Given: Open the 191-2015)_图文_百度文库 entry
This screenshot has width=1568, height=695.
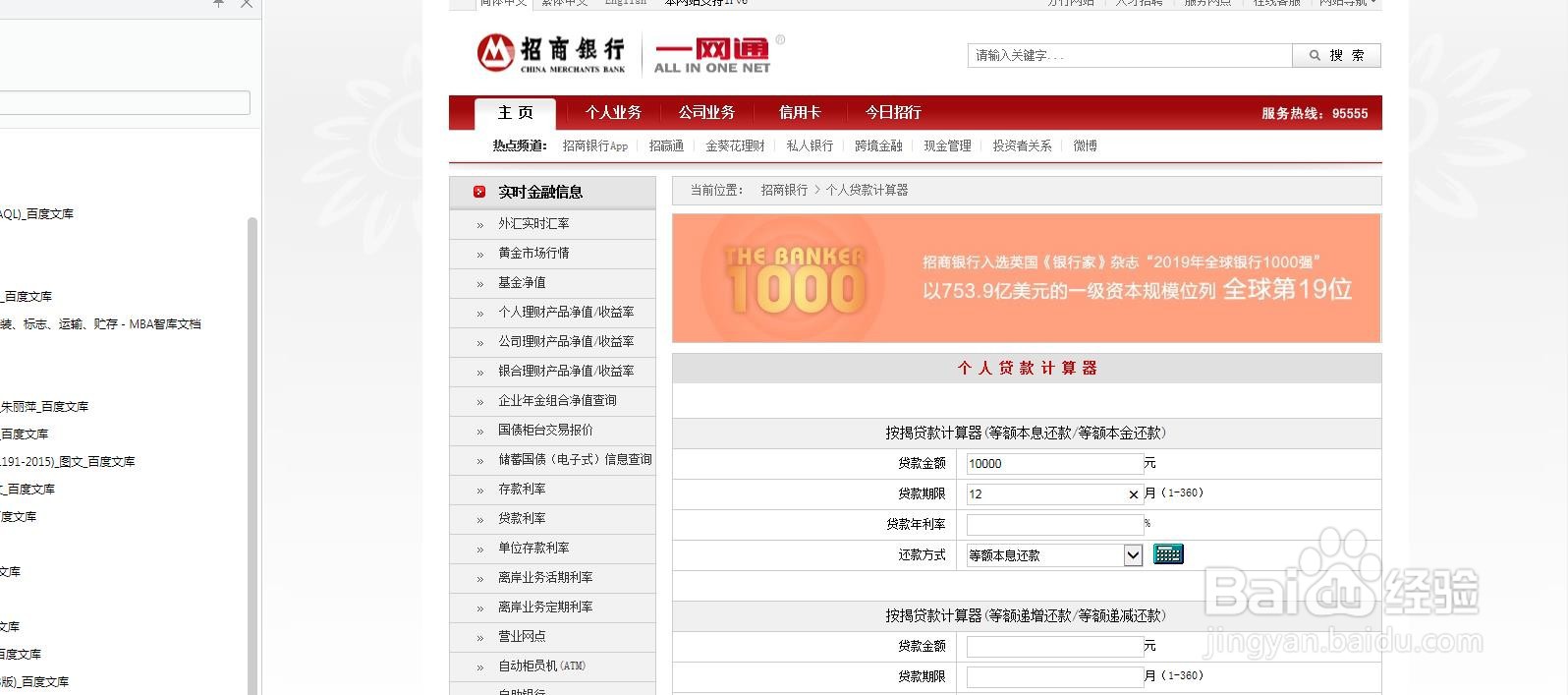Looking at the screenshot, I should [68, 462].
